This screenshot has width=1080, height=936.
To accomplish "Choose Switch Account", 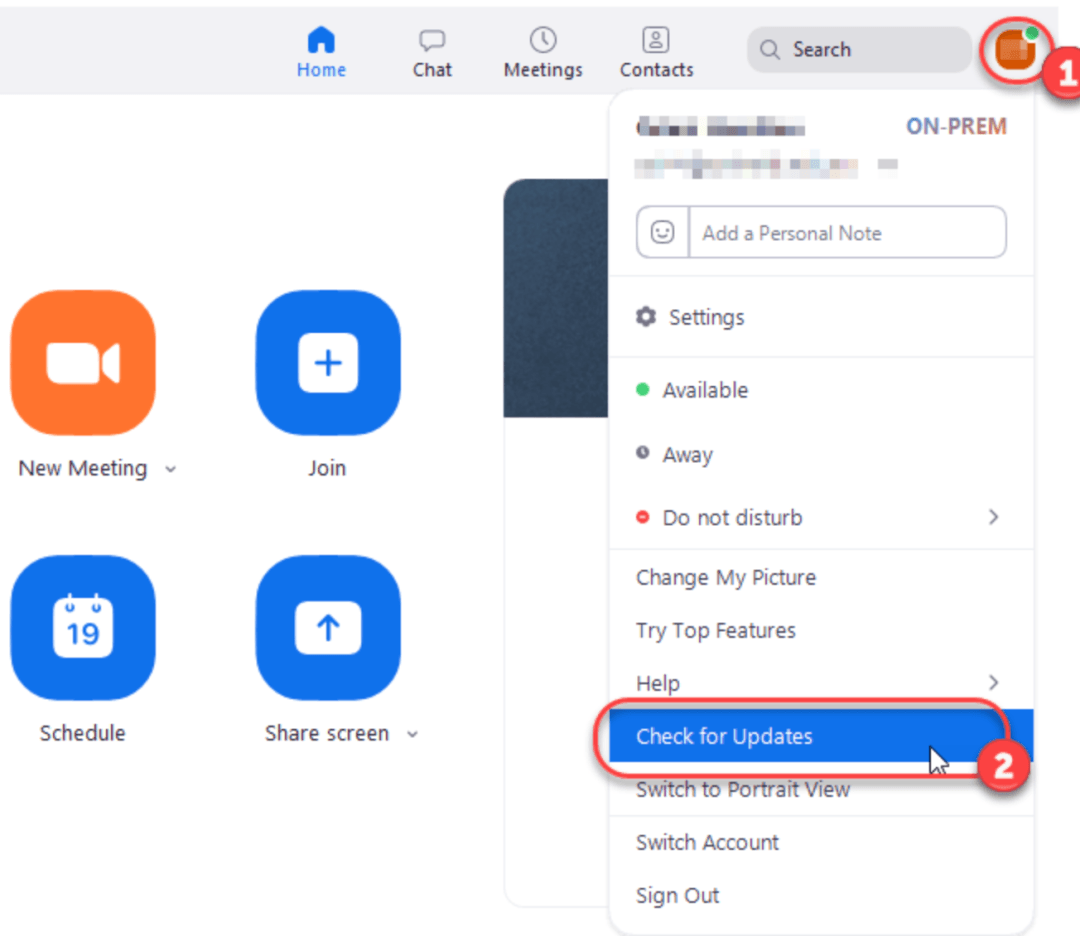I will (x=821, y=842).
